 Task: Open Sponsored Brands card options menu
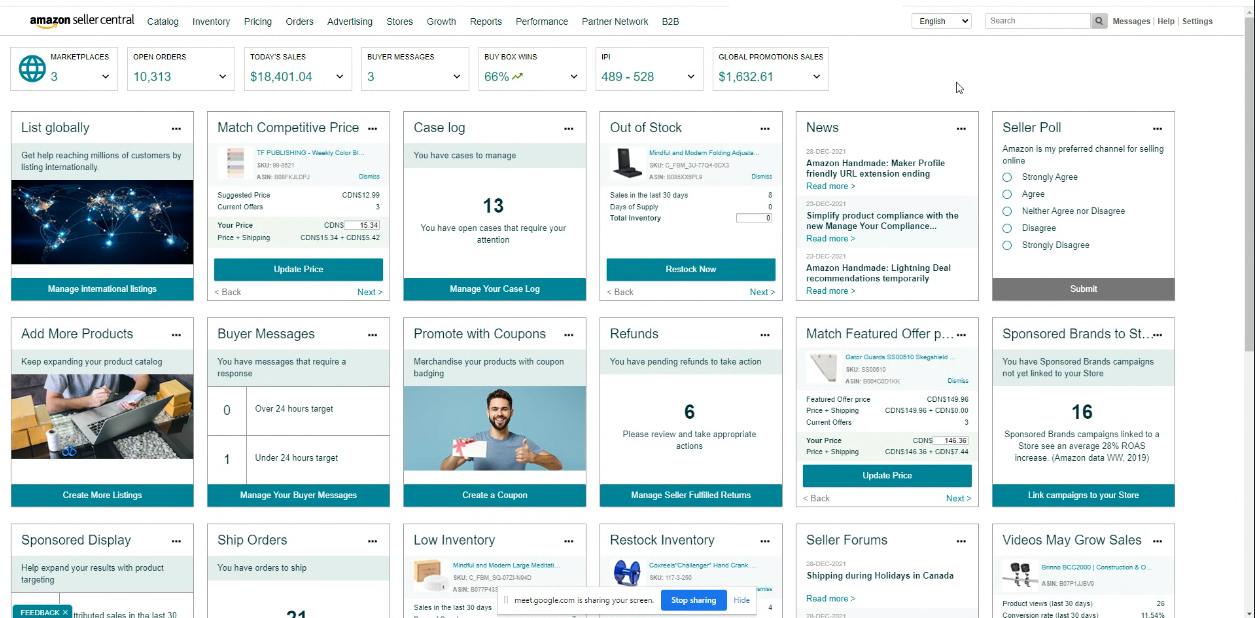[x=1157, y=334]
